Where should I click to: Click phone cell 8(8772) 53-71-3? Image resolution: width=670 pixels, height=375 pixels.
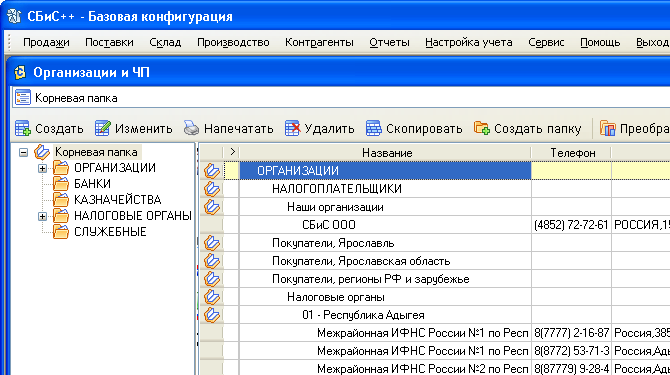coord(571,351)
